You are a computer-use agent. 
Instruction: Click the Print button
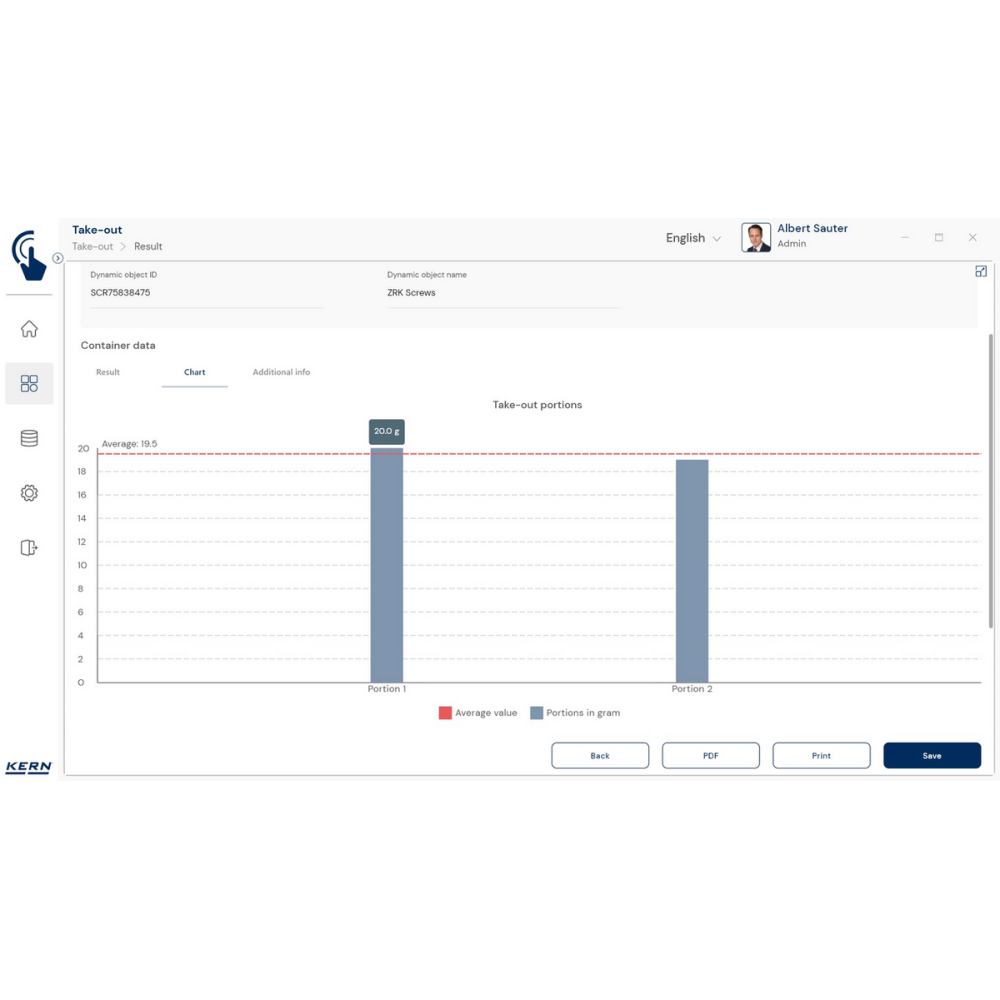pos(821,755)
